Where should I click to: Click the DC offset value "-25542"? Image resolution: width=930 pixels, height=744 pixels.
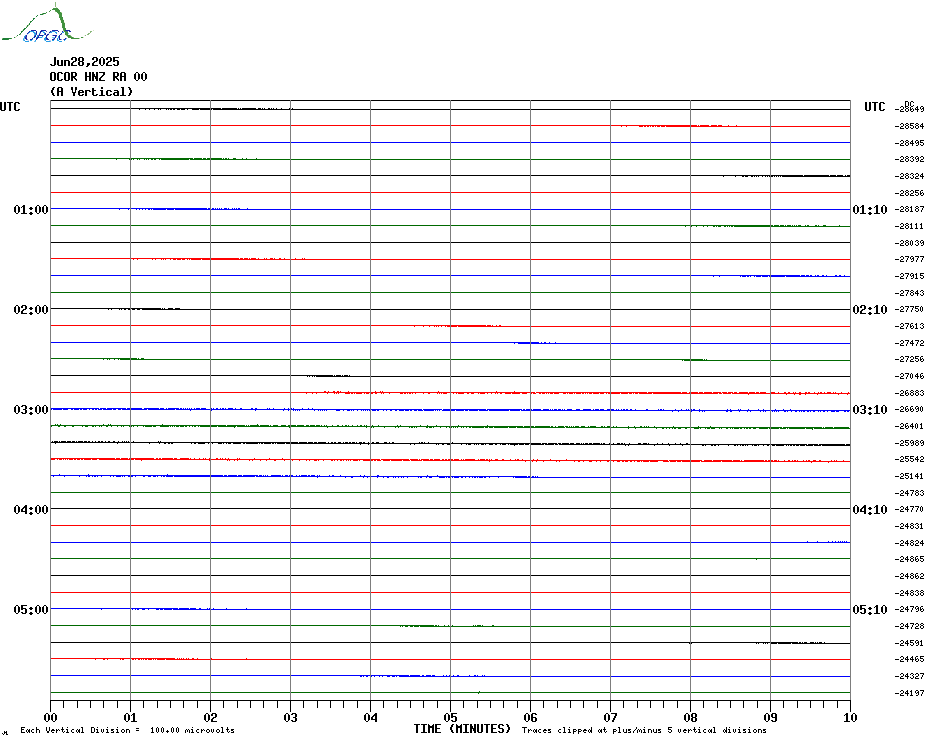pyautogui.click(x=910, y=460)
